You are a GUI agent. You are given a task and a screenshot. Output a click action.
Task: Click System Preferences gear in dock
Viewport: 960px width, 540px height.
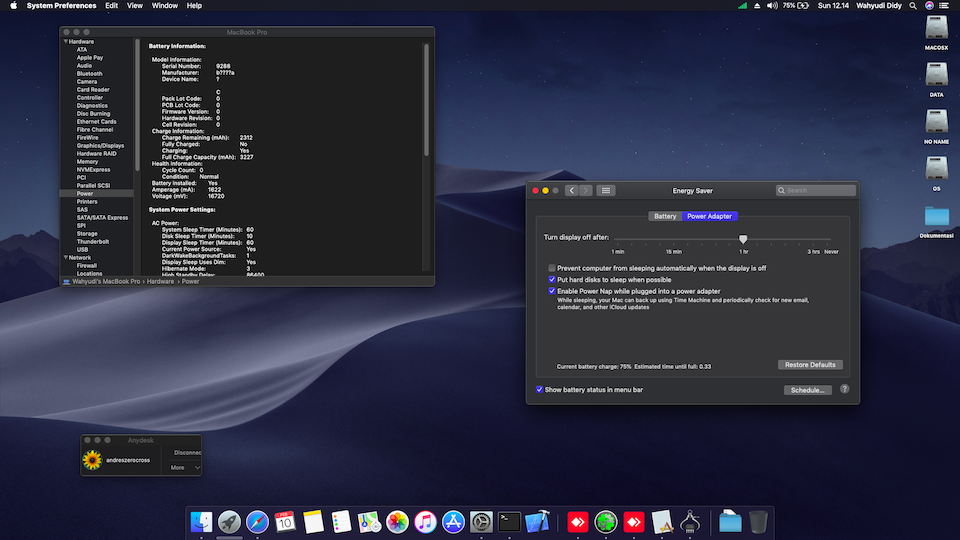[481, 522]
